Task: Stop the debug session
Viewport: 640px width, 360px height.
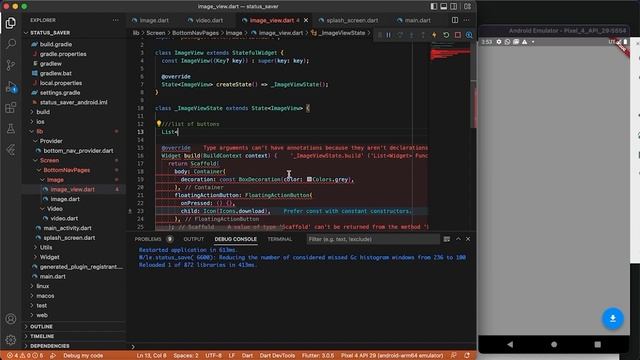Action: point(458,35)
